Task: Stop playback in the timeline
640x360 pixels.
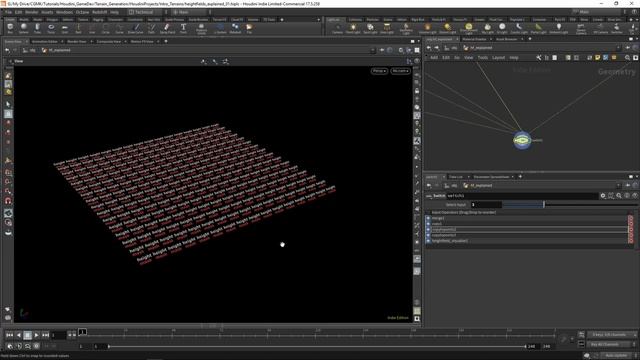Action: pyautogui.click(x=27, y=335)
